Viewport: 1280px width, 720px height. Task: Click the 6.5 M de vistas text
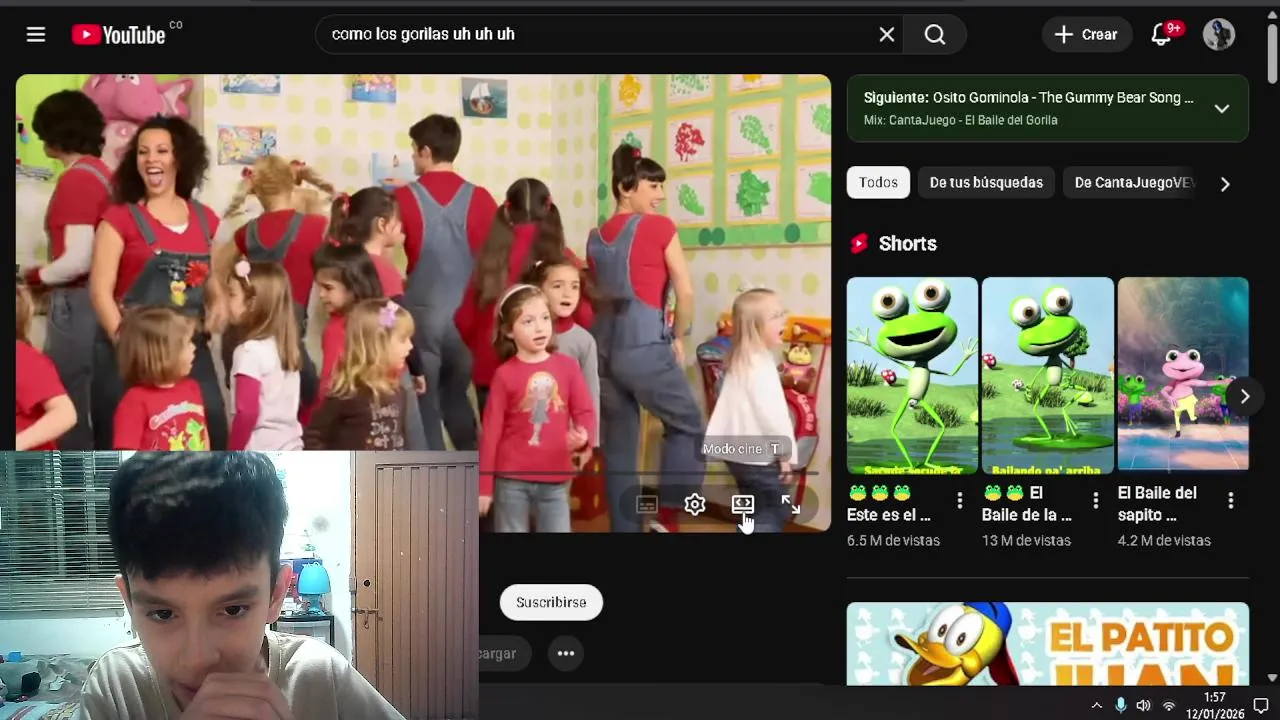893,540
